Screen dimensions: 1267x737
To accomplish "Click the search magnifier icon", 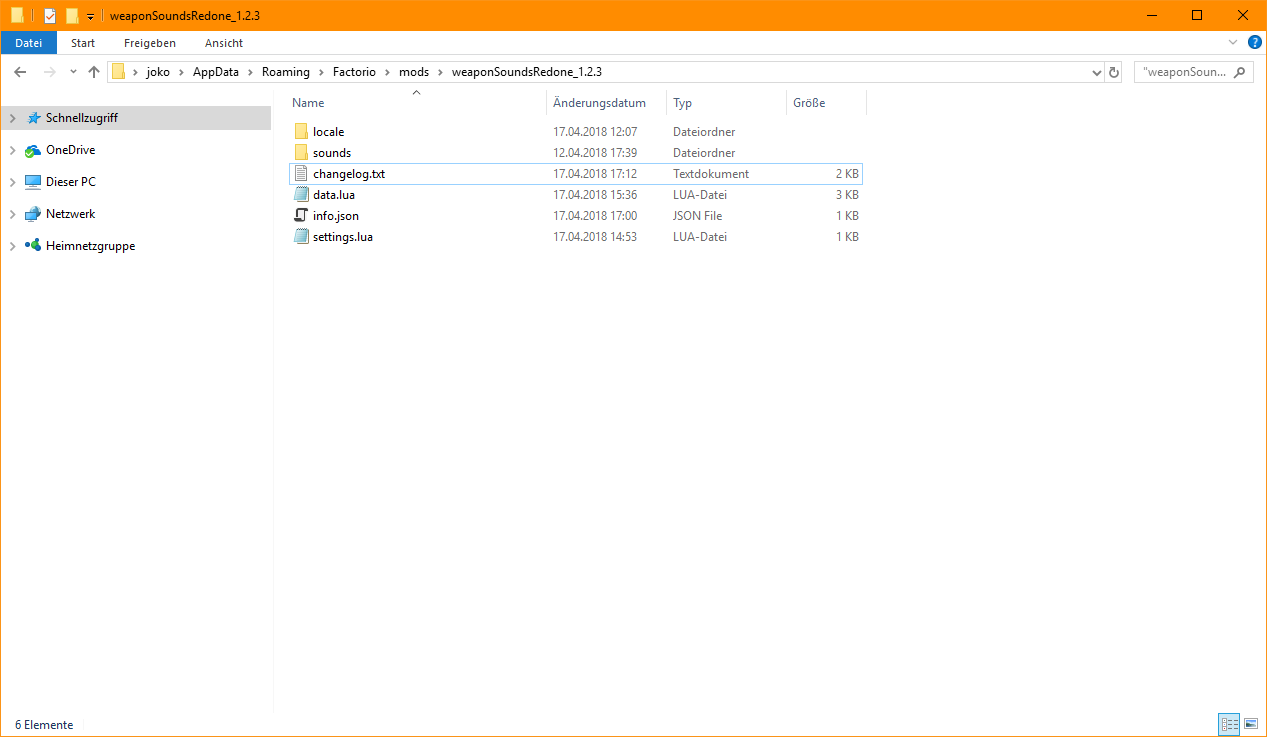I will 1240,72.
